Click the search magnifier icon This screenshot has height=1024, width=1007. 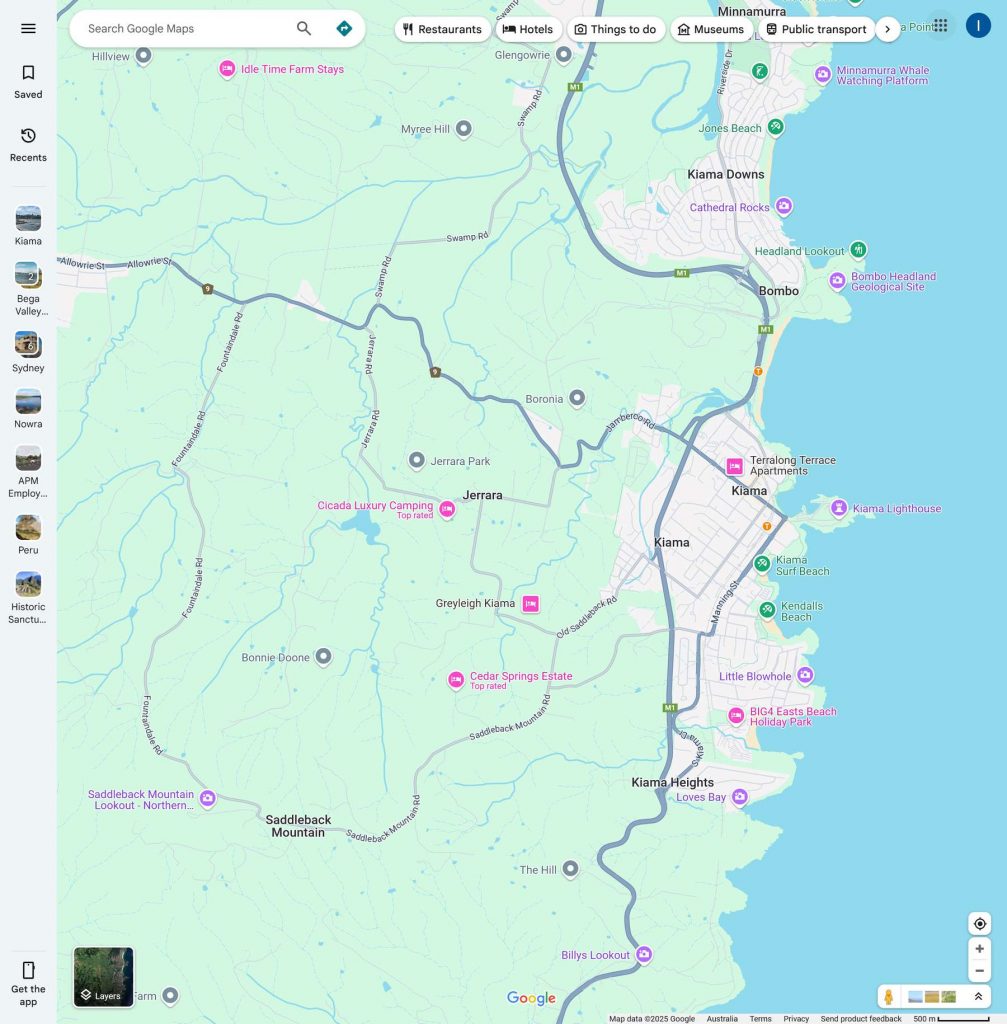pos(304,28)
